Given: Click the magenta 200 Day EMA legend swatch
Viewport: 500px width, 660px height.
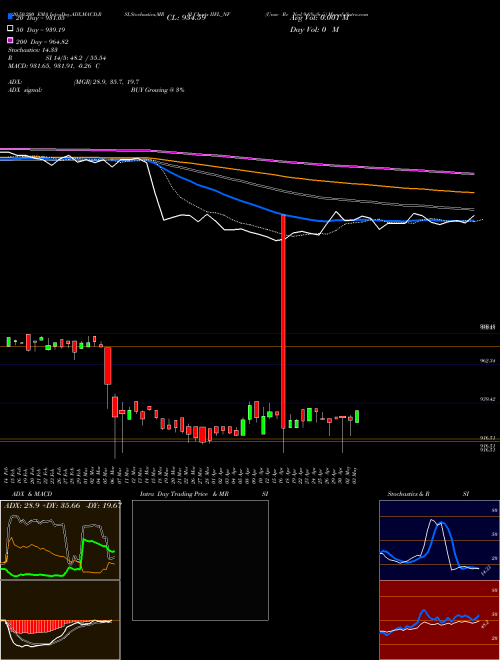Looking at the screenshot, I should pos(11,41).
